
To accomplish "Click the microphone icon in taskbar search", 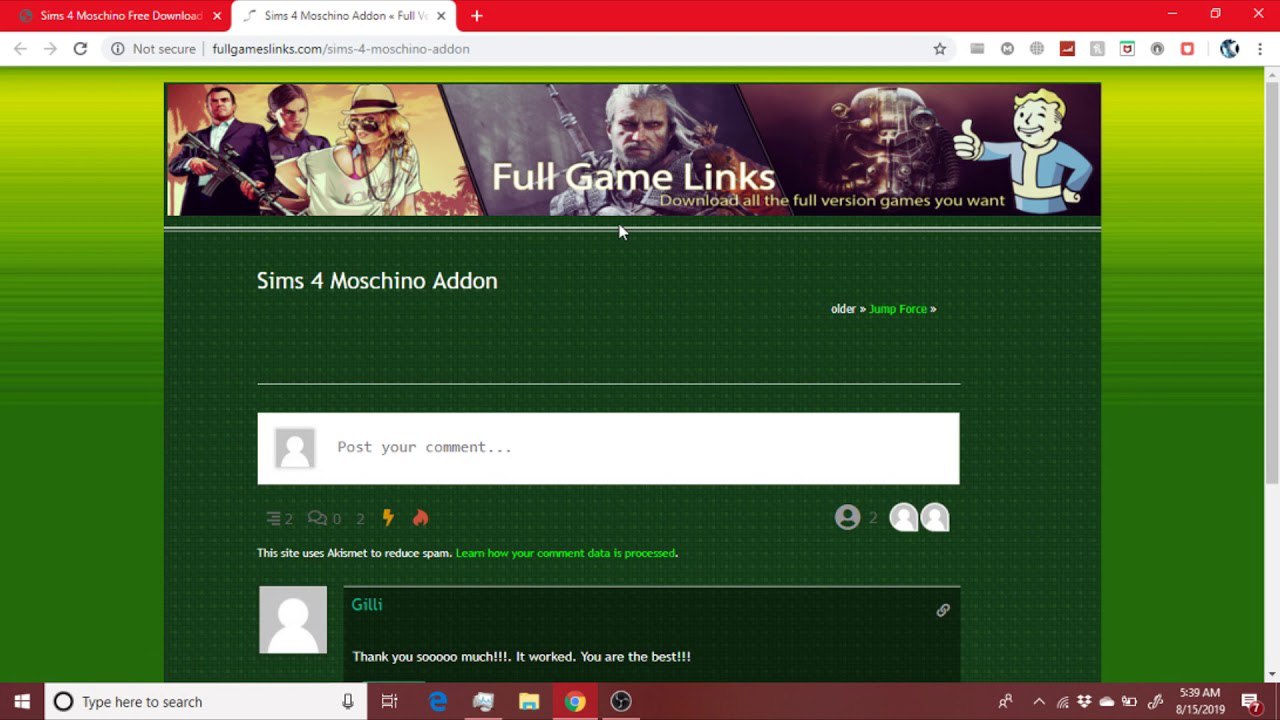I will [348, 701].
